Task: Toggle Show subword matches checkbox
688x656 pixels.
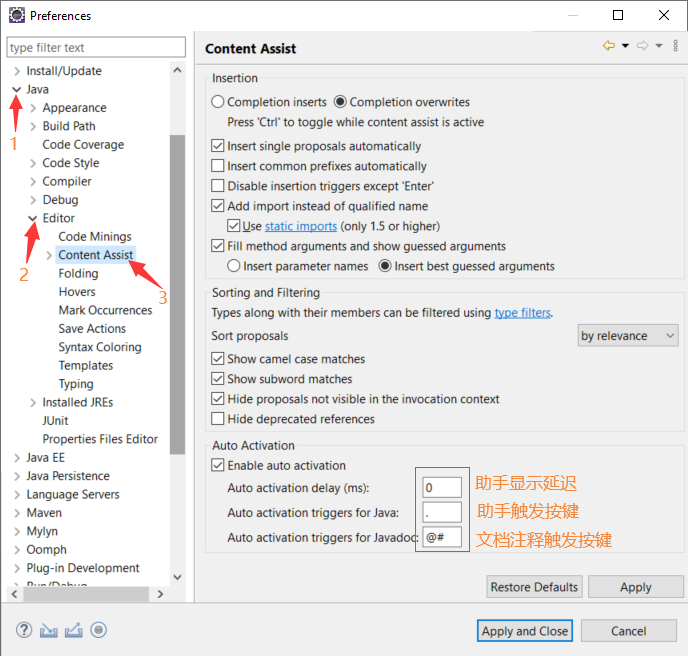Action: click(218, 379)
